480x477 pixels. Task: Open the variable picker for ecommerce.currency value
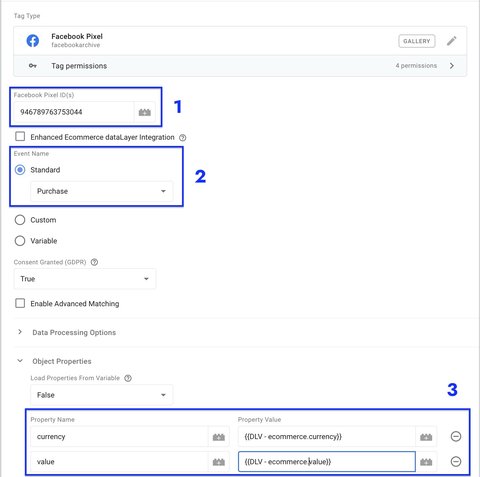tap(426, 437)
